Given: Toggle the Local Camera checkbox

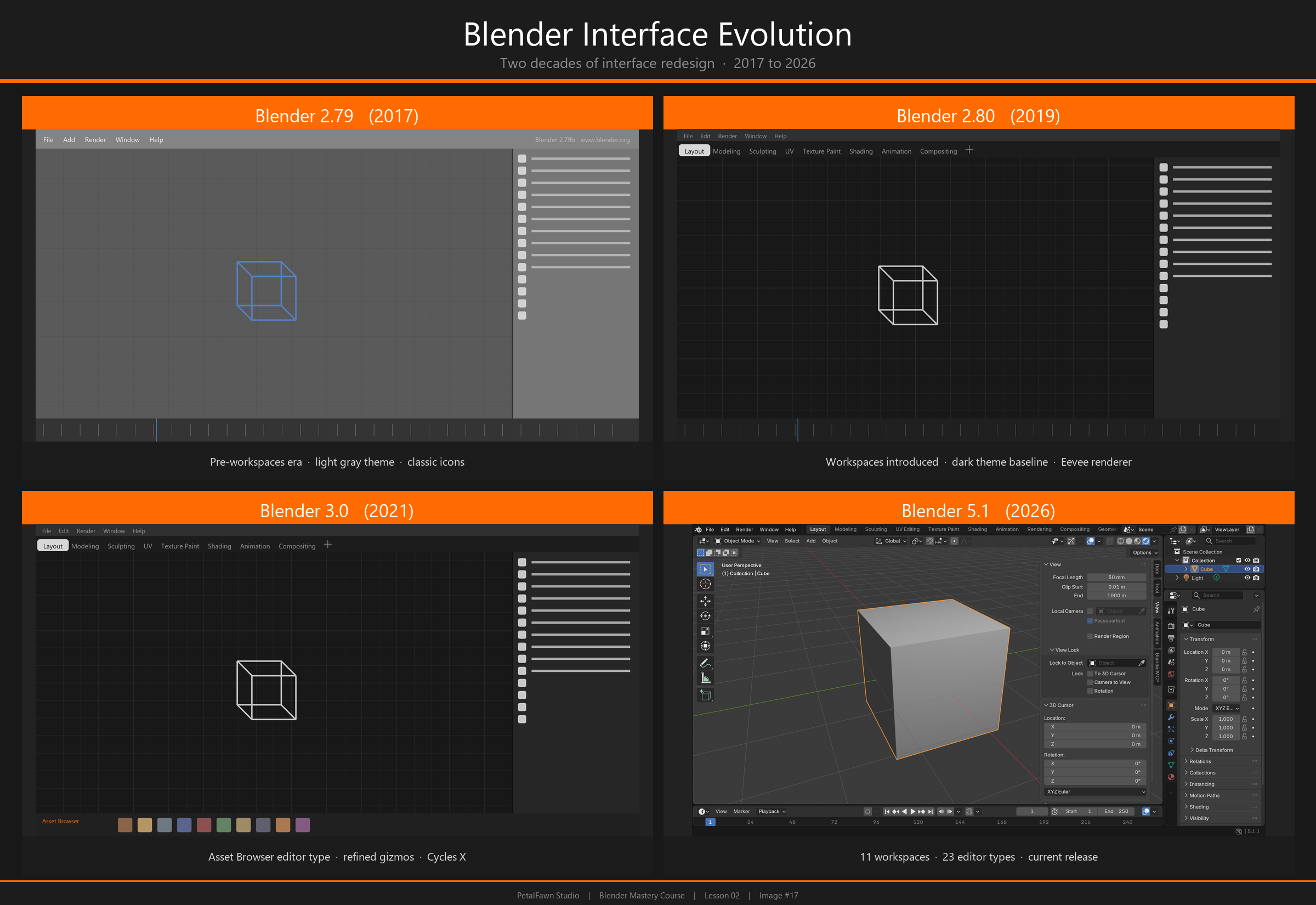Looking at the screenshot, I should tap(1090, 611).
